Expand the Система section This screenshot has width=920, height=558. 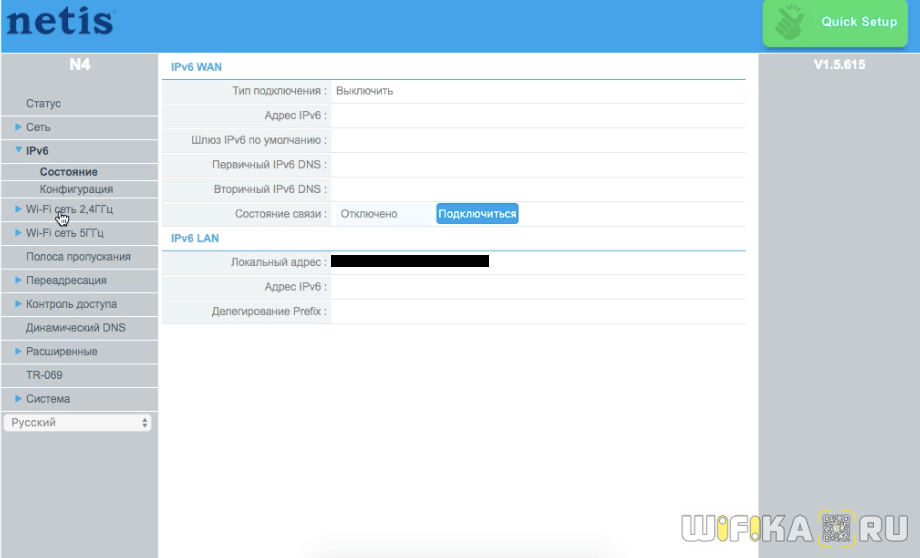pyautogui.click(x=48, y=399)
